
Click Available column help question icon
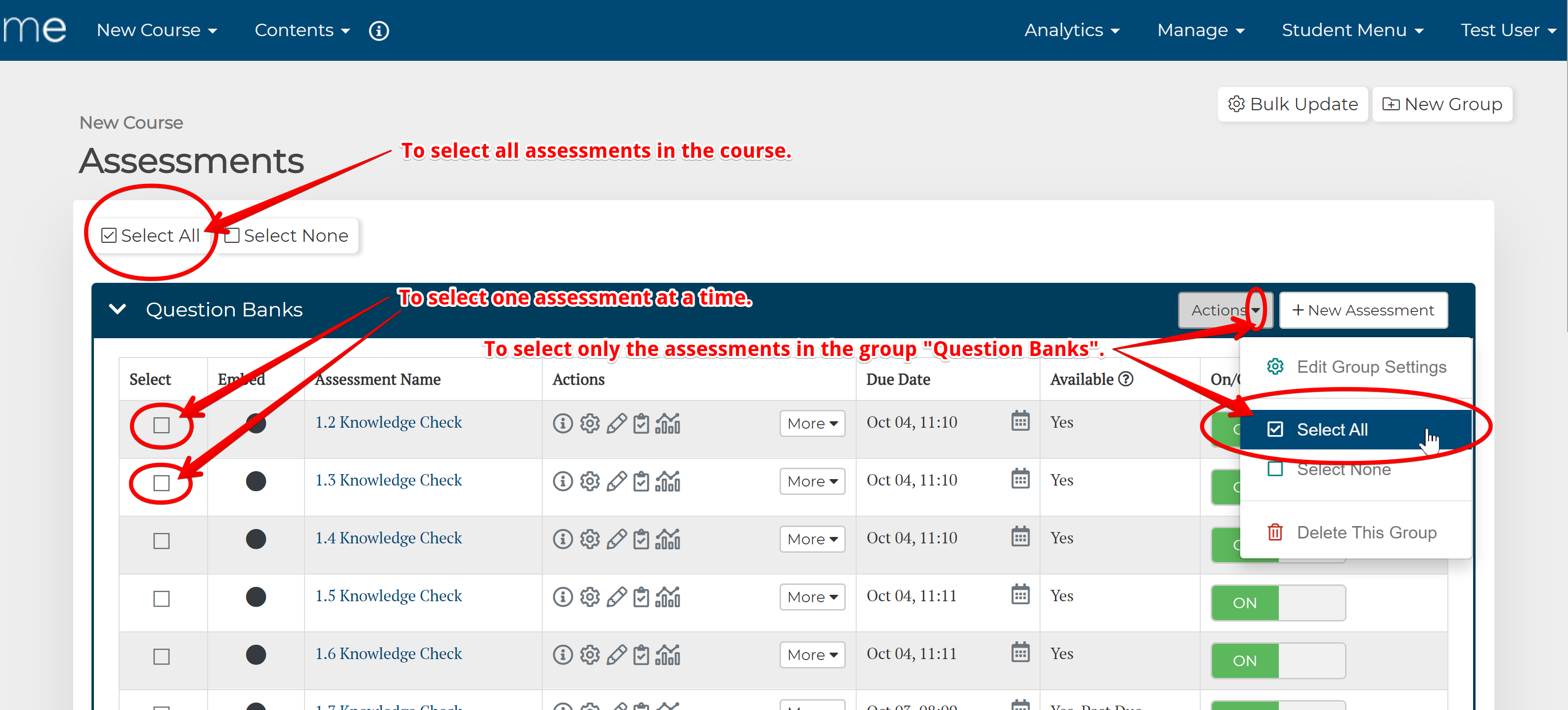click(1126, 379)
